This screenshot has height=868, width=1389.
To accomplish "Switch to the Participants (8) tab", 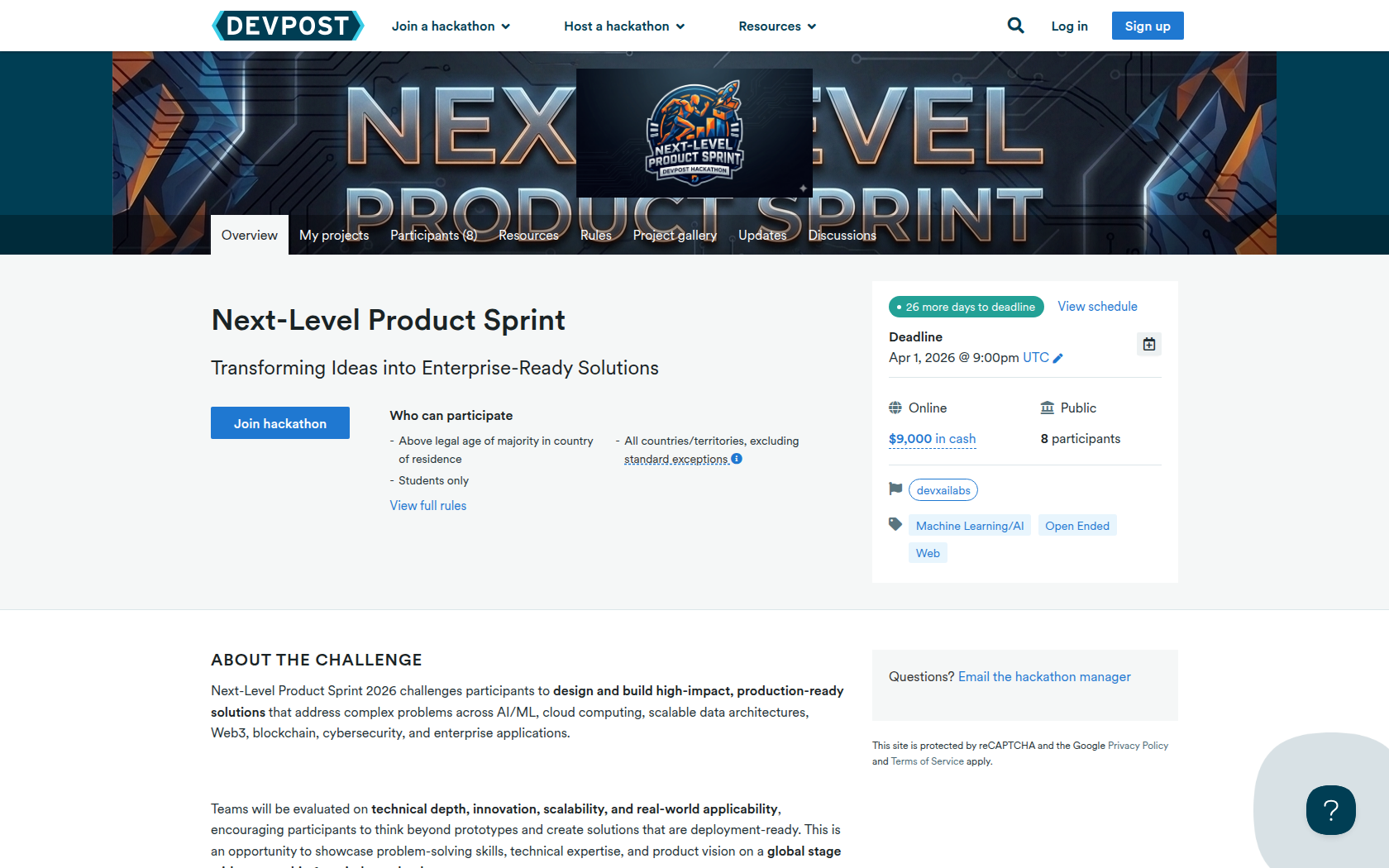I will [x=433, y=236].
